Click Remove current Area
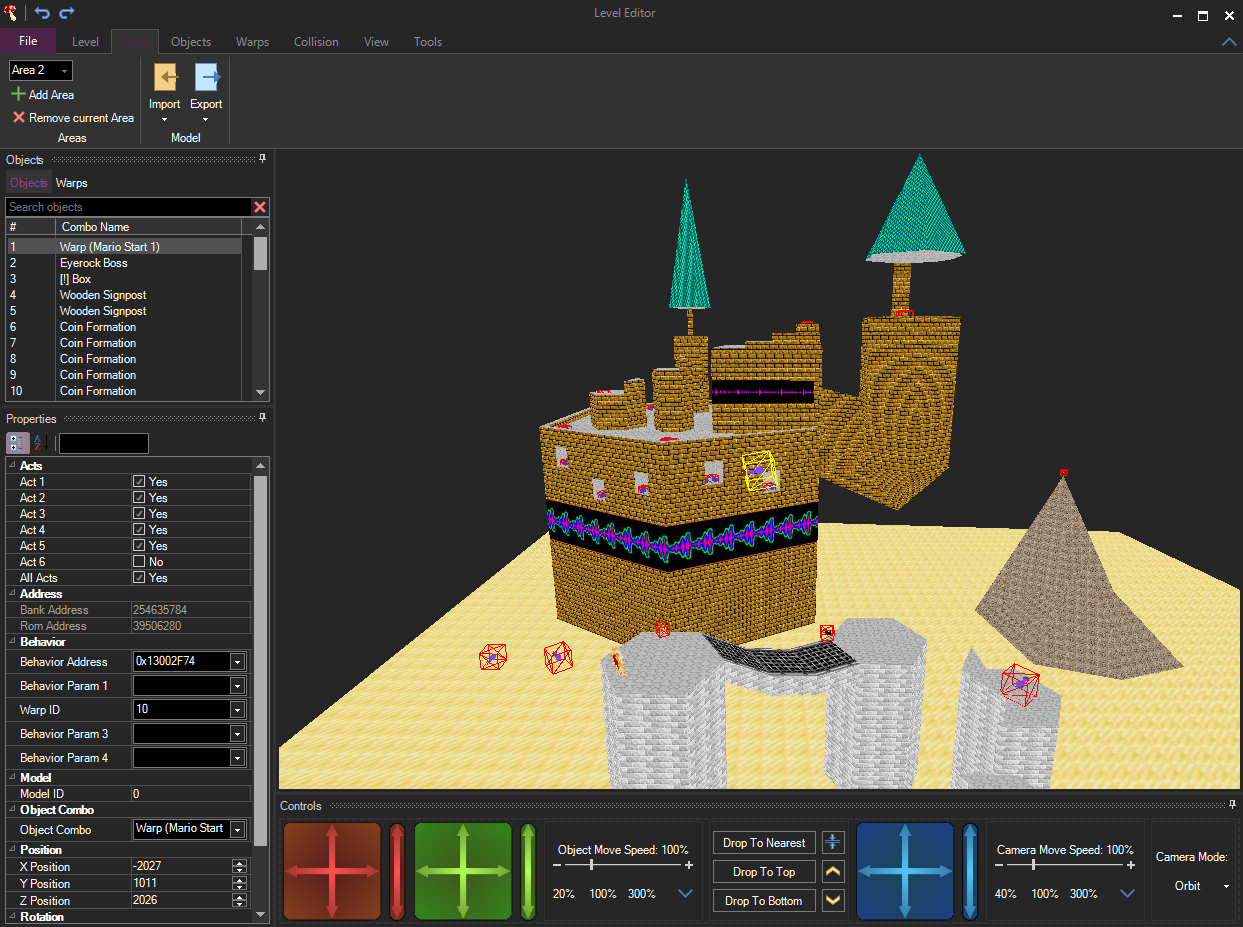This screenshot has width=1243, height=927. click(73, 118)
